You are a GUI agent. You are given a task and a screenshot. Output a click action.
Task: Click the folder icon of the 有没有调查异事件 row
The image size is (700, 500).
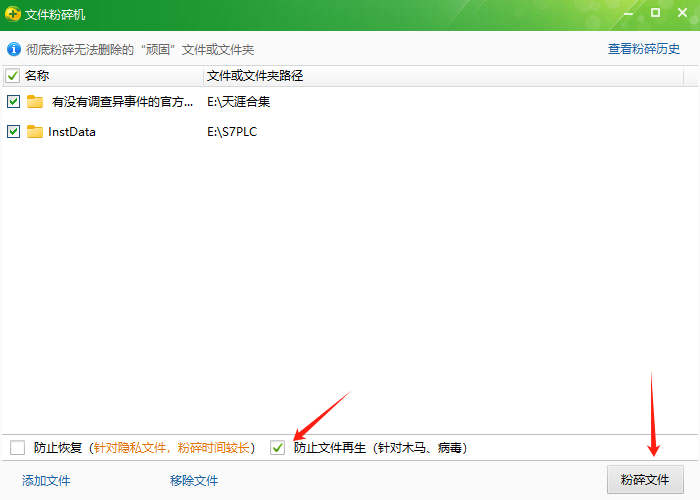[x=35, y=102]
